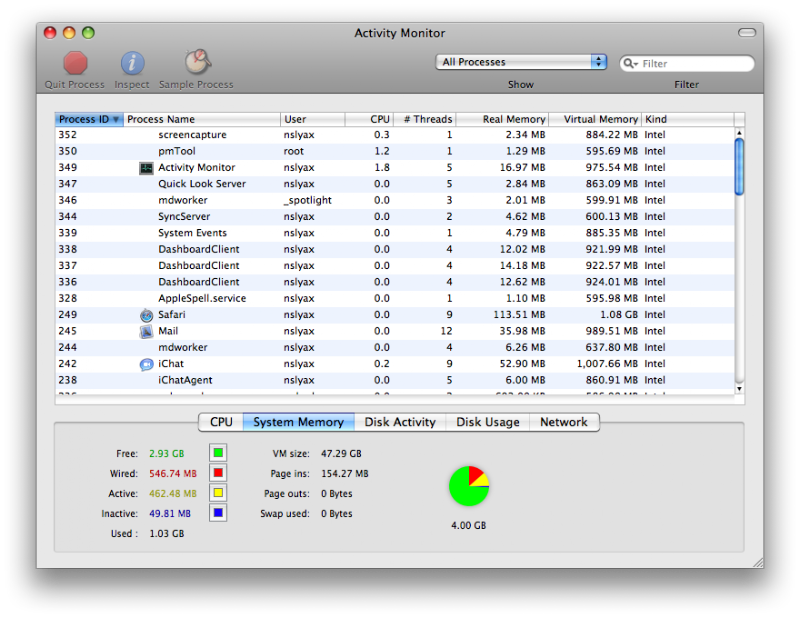Viewport: 800px width, 618px height.
Task: Click the 49.81 MB Inactive value
Action: tap(170, 513)
